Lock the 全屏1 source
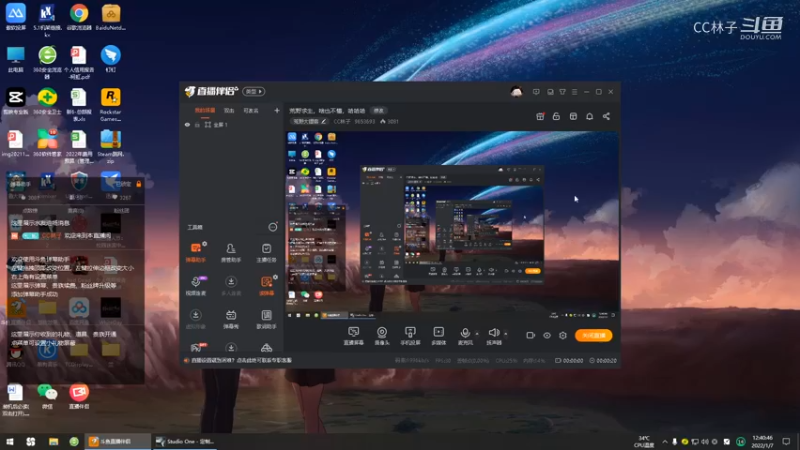This screenshot has height=450, width=800. [197, 125]
